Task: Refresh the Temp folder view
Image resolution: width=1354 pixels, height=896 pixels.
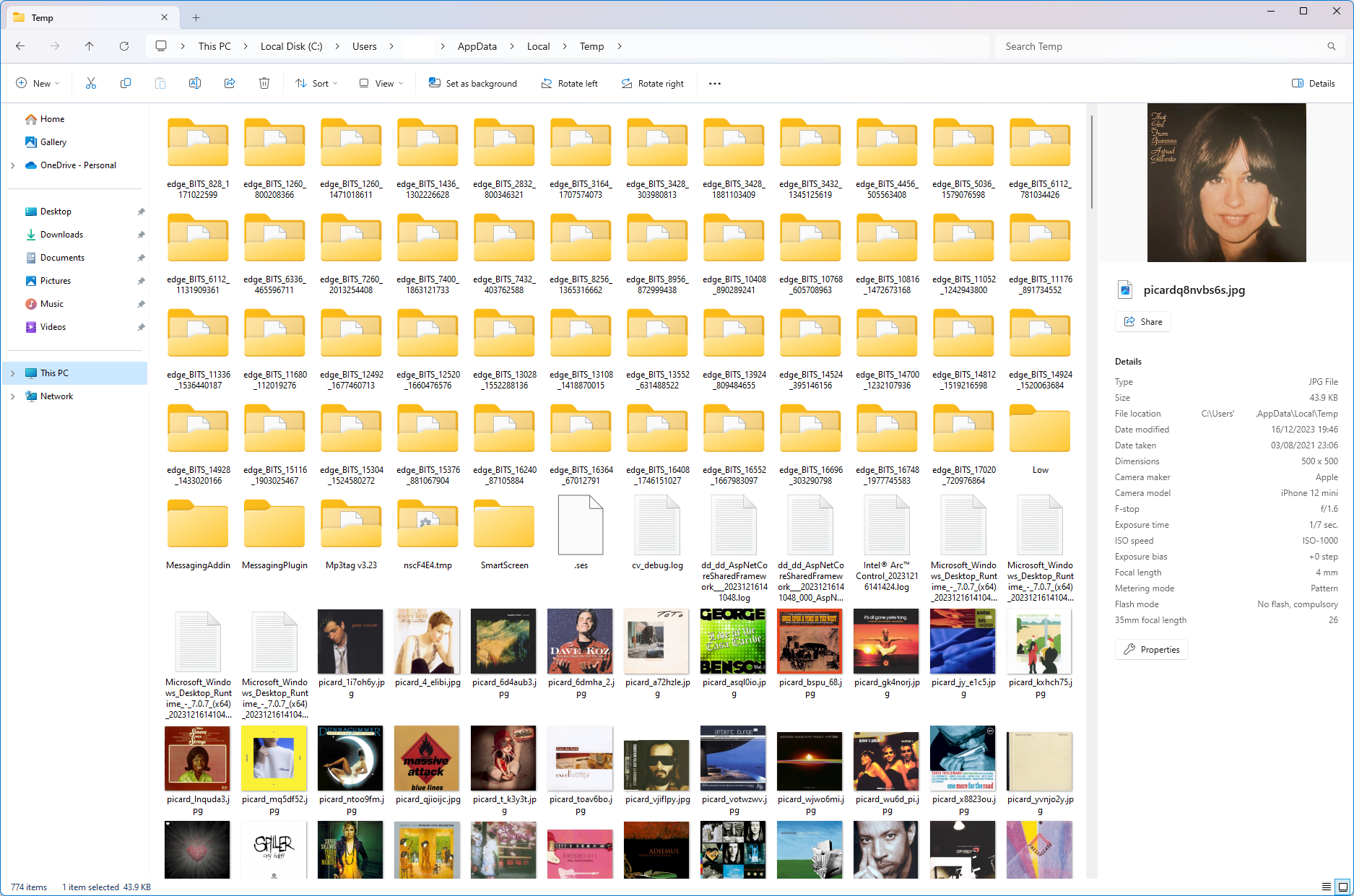Action: (x=124, y=46)
